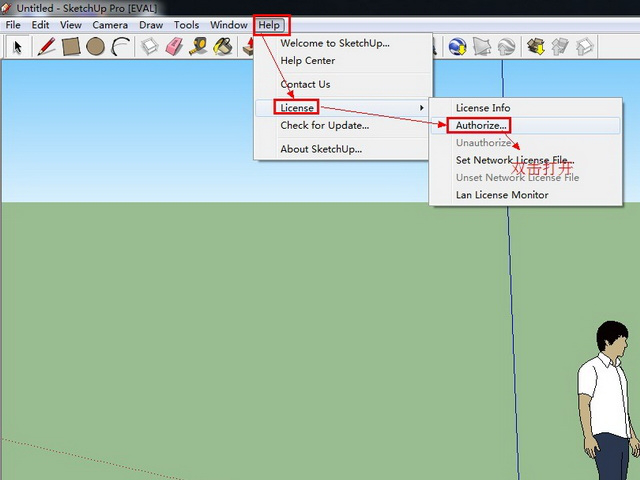This screenshot has width=640, height=499.
Task: Activate the Arc tool
Action: pyautogui.click(x=120, y=47)
